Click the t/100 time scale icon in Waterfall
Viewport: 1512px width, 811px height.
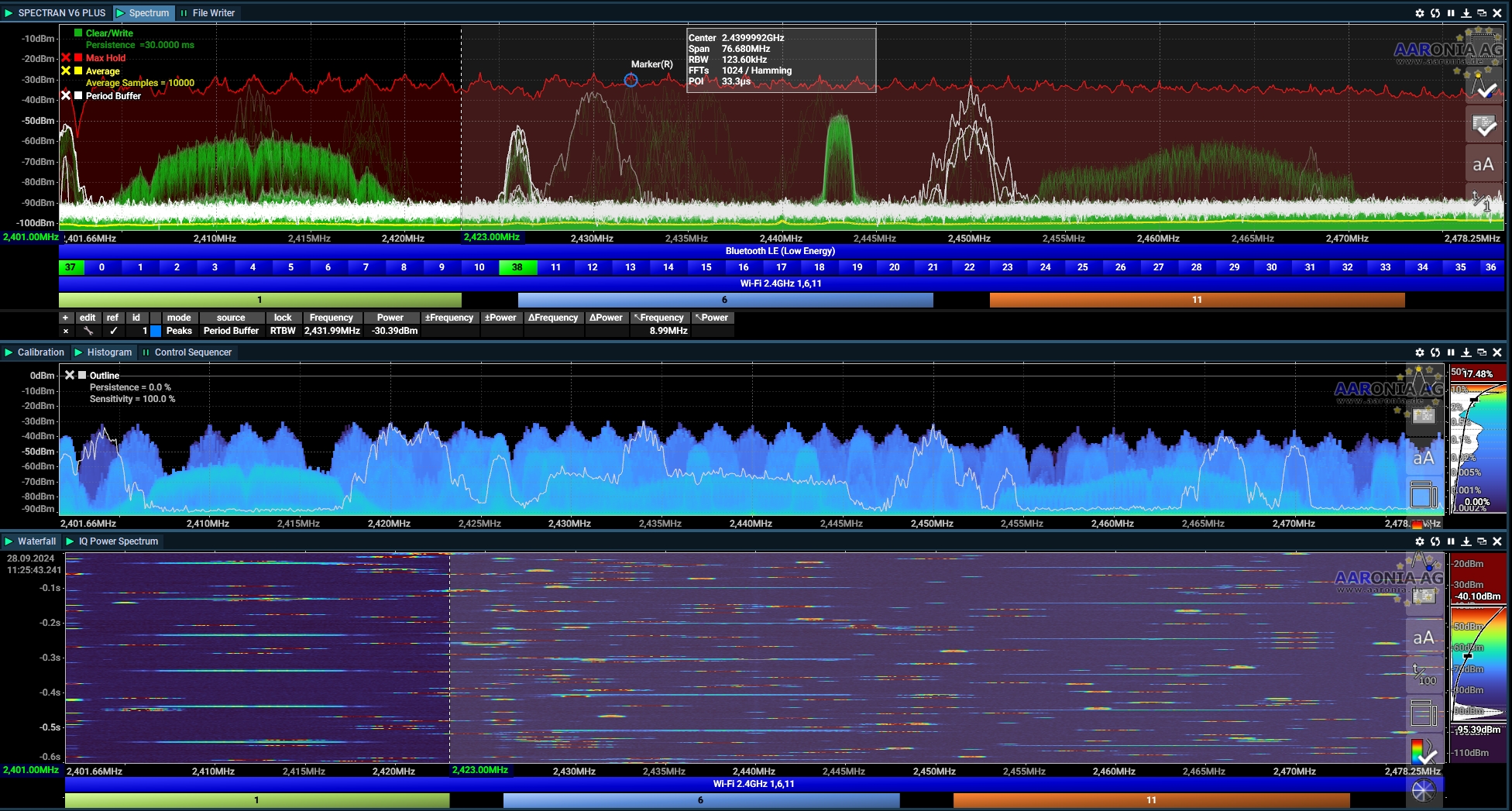[x=1424, y=675]
